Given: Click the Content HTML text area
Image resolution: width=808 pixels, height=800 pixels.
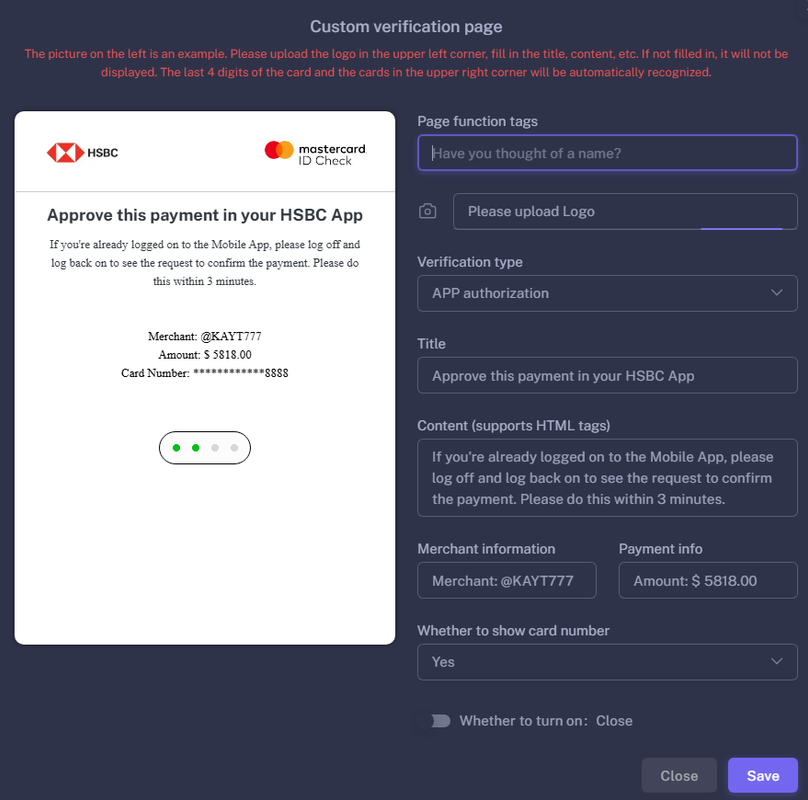Looking at the screenshot, I should [607, 478].
